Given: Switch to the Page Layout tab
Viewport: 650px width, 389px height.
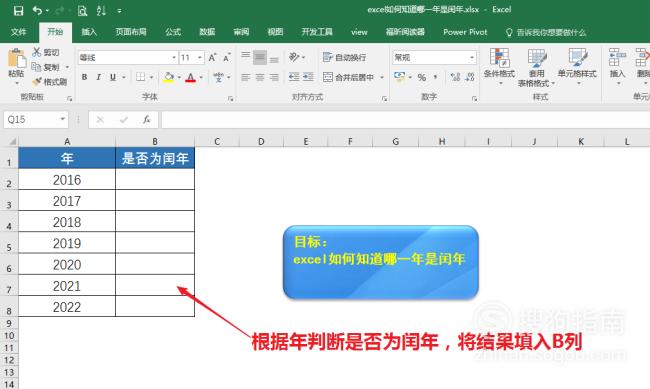Looking at the screenshot, I should [x=131, y=32].
